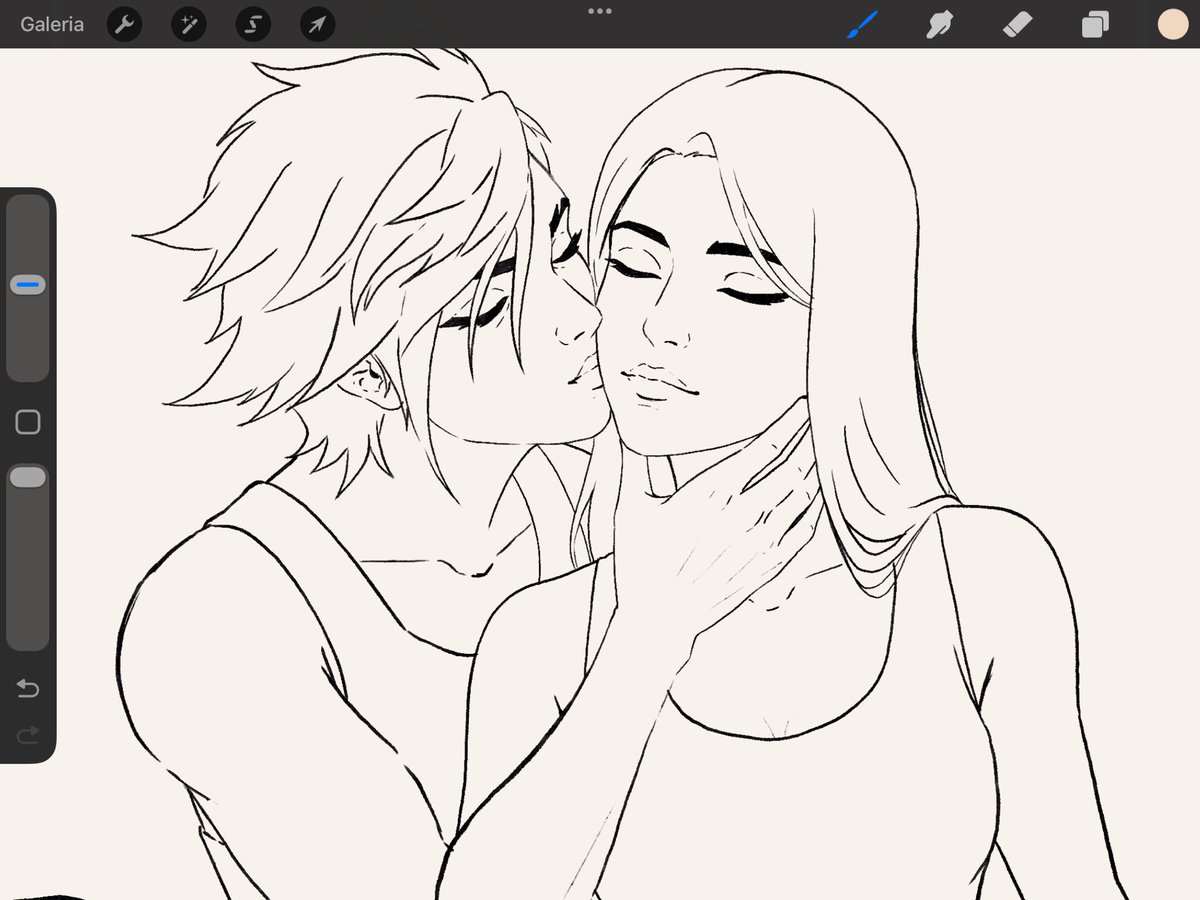Undo the last stroke
The image size is (1200, 900).
click(27, 689)
